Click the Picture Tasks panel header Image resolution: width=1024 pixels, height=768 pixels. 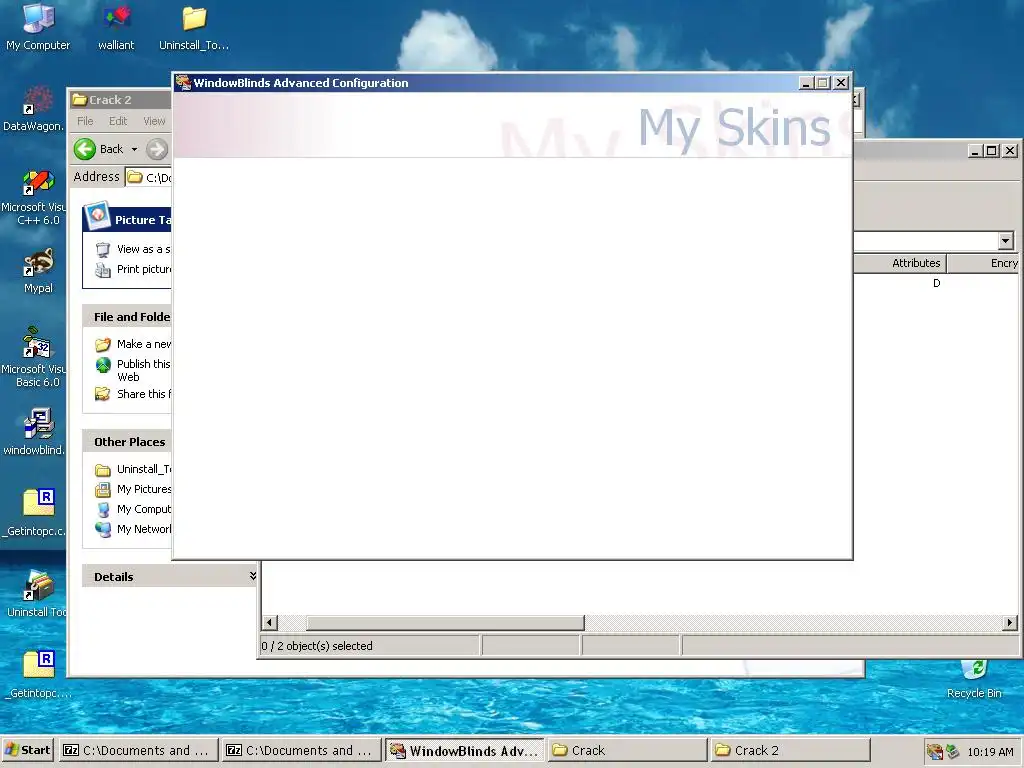128,219
